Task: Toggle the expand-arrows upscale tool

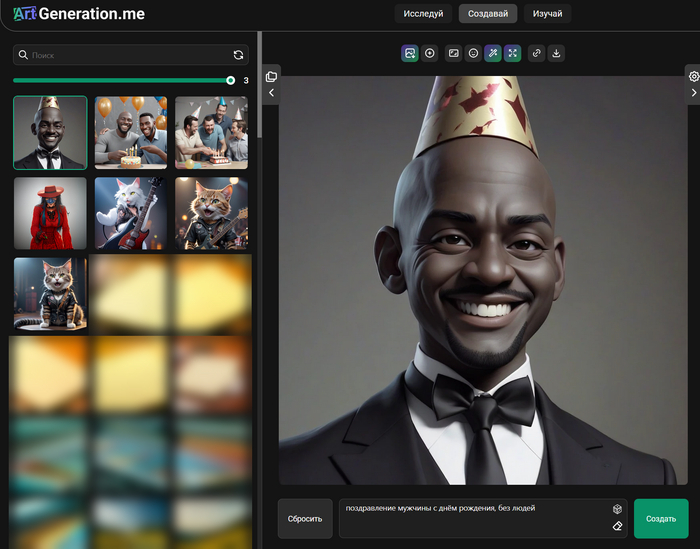Action: [513, 53]
